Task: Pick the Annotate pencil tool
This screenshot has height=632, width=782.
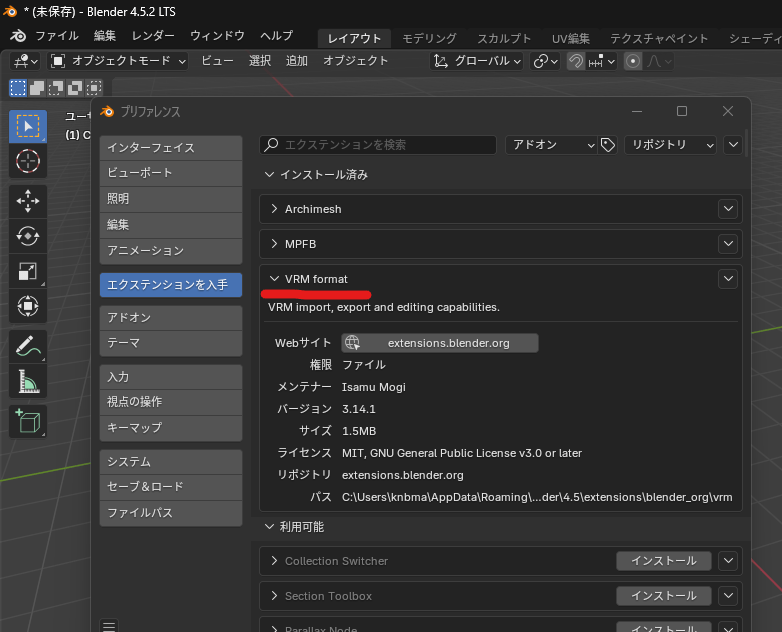Action: [x=28, y=347]
